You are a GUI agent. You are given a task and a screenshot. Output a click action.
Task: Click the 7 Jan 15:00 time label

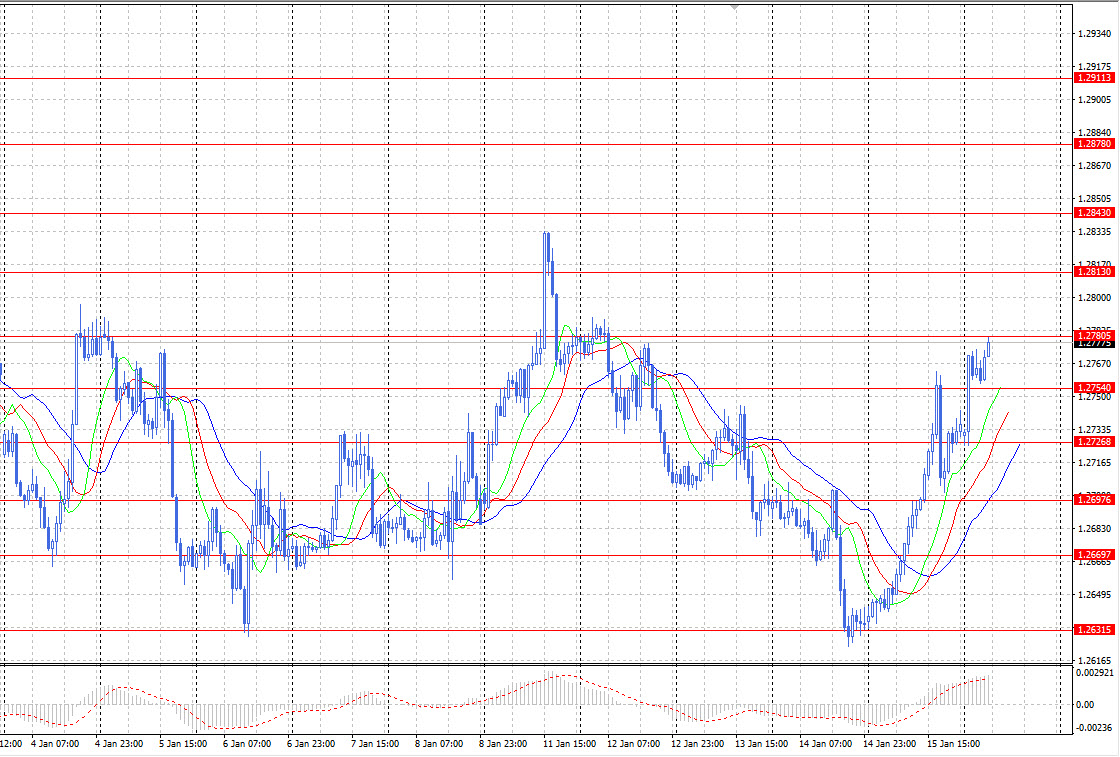coord(375,744)
